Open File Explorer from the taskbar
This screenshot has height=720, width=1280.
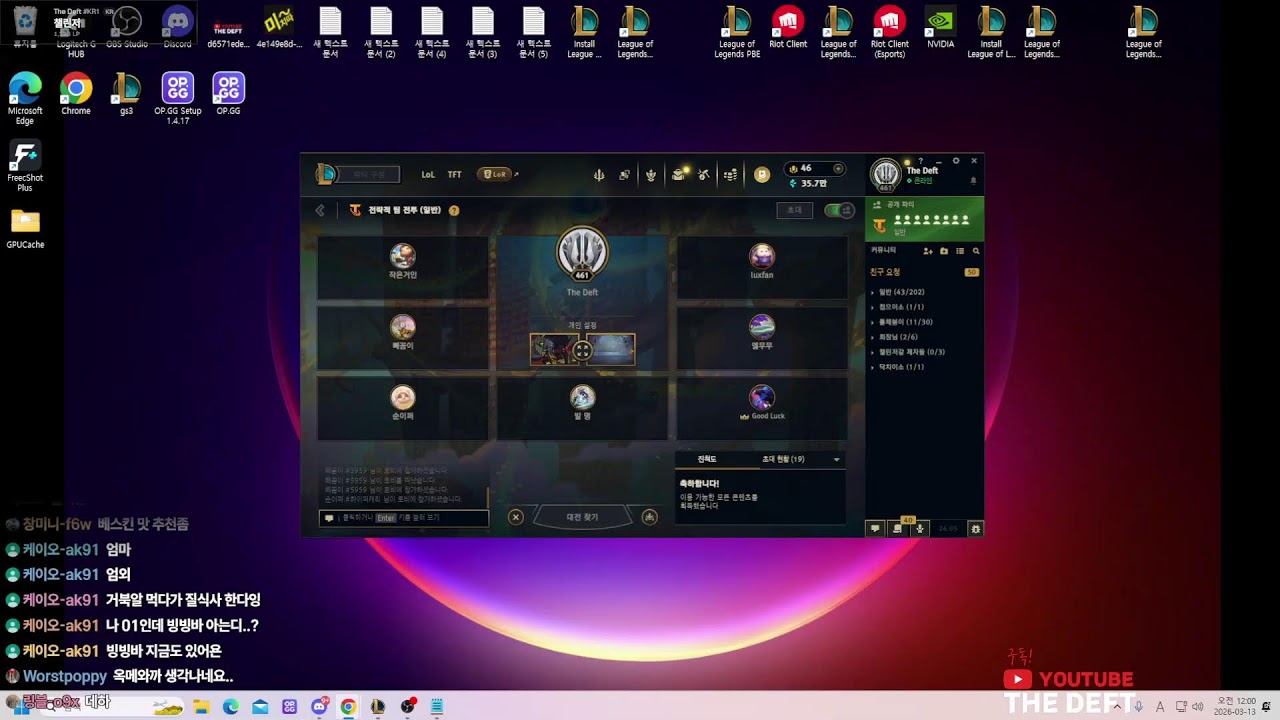(x=201, y=707)
